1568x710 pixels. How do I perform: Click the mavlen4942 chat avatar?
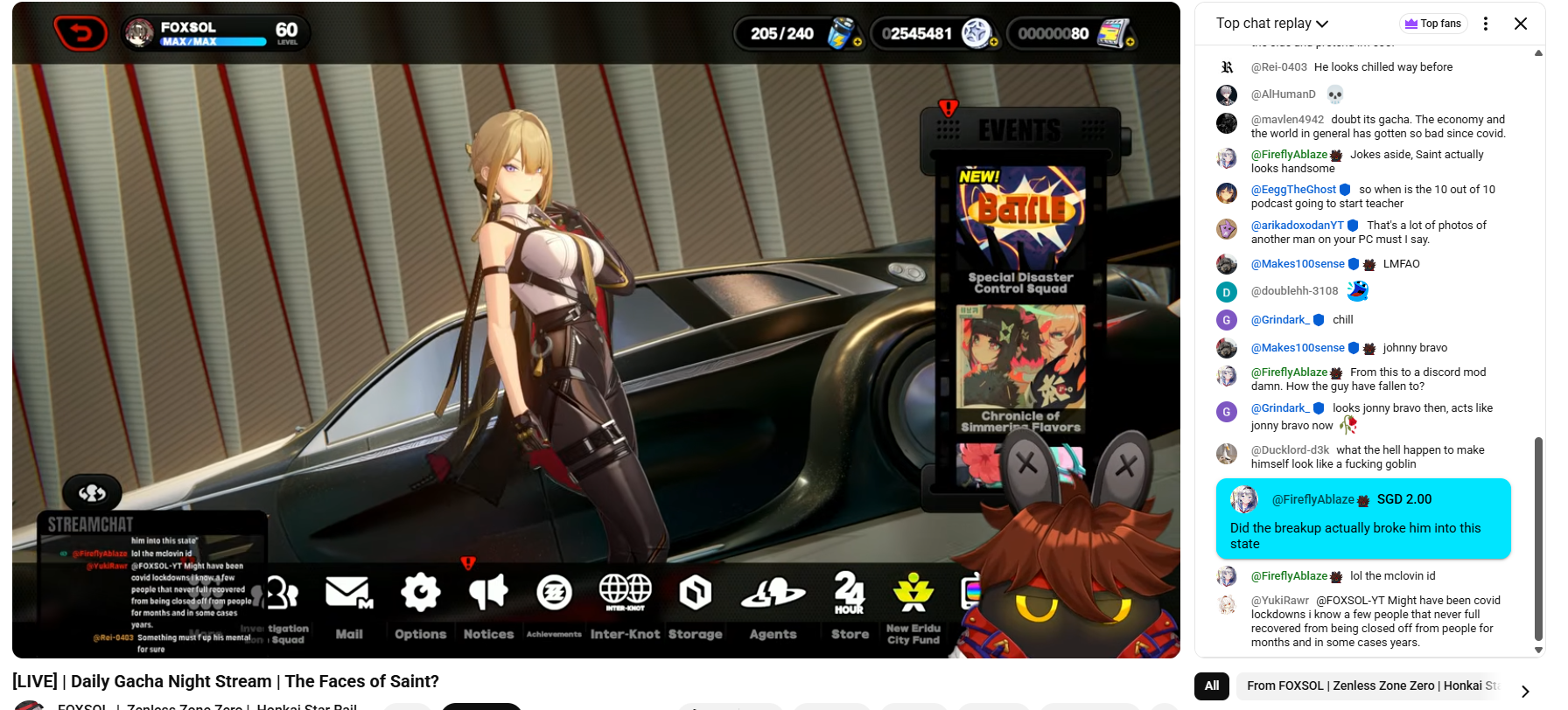click(x=1227, y=123)
